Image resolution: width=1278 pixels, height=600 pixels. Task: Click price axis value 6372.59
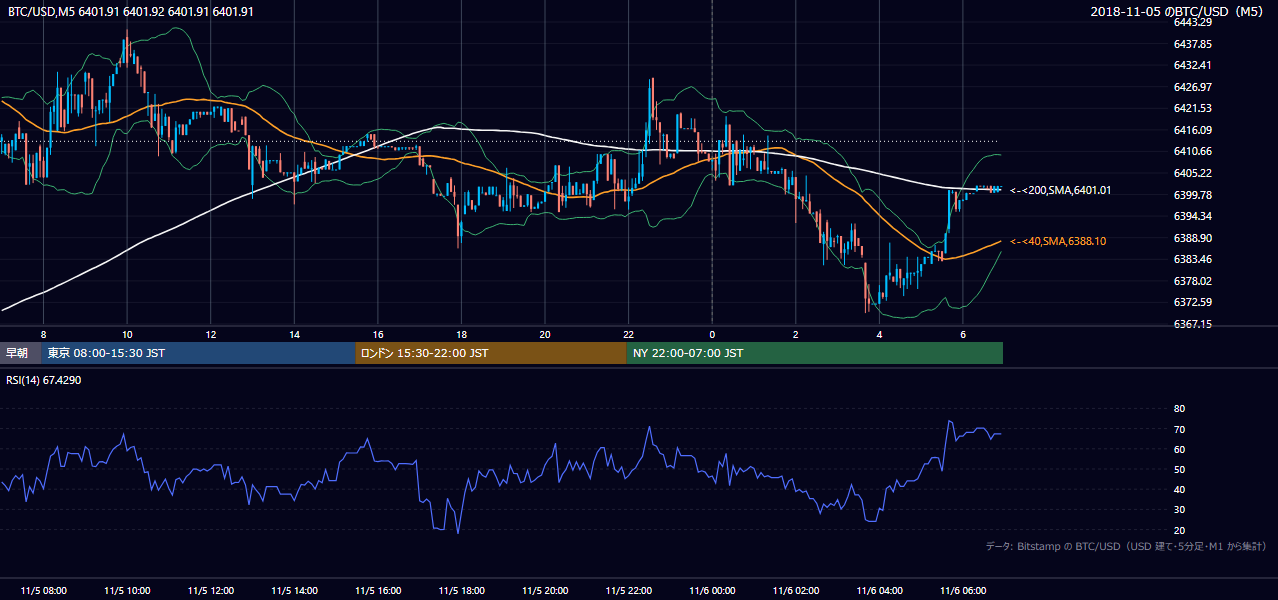pyautogui.click(x=1193, y=302)
